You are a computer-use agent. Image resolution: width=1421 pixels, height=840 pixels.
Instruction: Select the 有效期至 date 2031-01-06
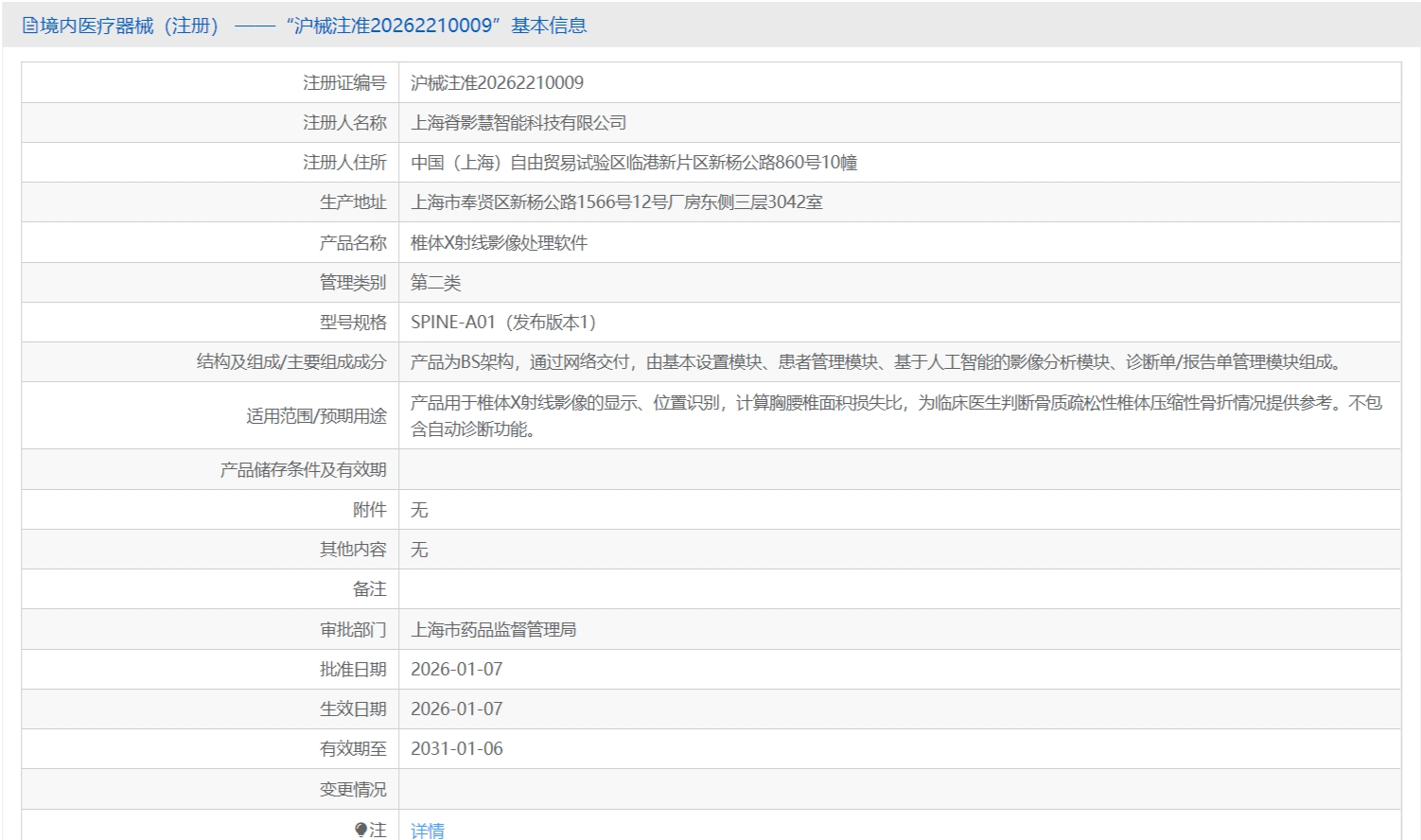[457, 749]
